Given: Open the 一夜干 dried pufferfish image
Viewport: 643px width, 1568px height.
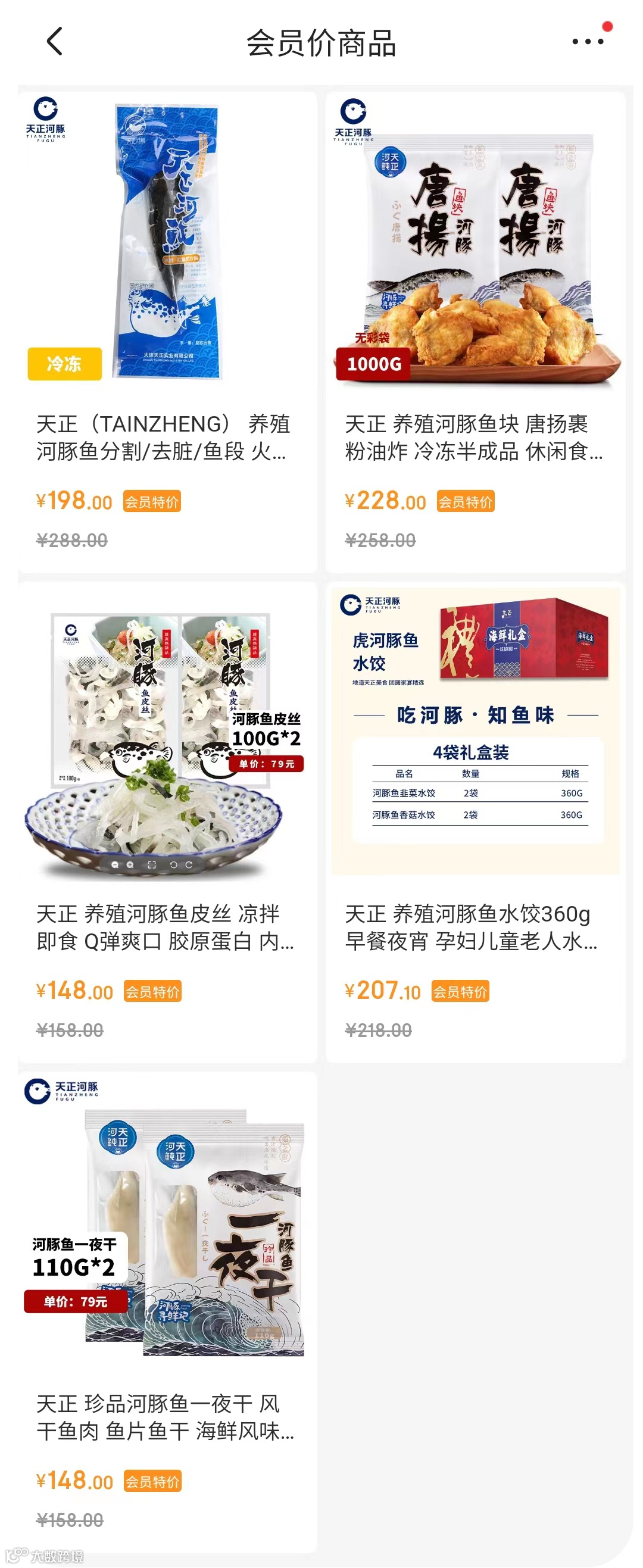Looking at the screenshot, I should pyautogui.click(x=167, y=1219).
